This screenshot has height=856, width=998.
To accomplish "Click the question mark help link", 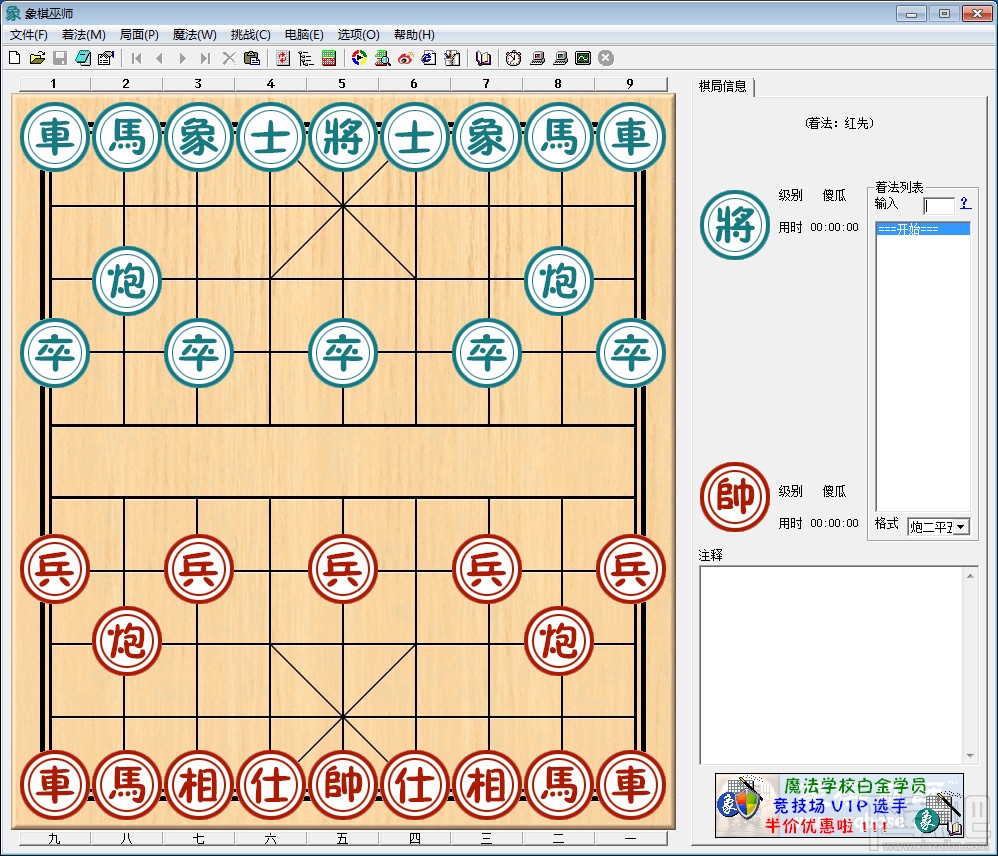I will [965, 203].
